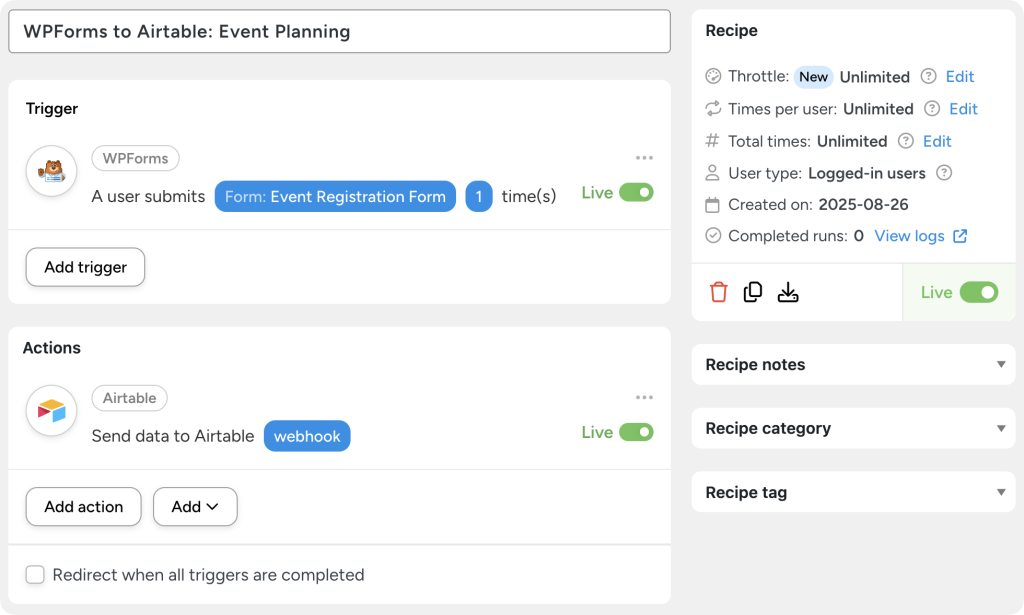Delete the recipe using the trash icon
1024x615 pixels.
point(718,292)
